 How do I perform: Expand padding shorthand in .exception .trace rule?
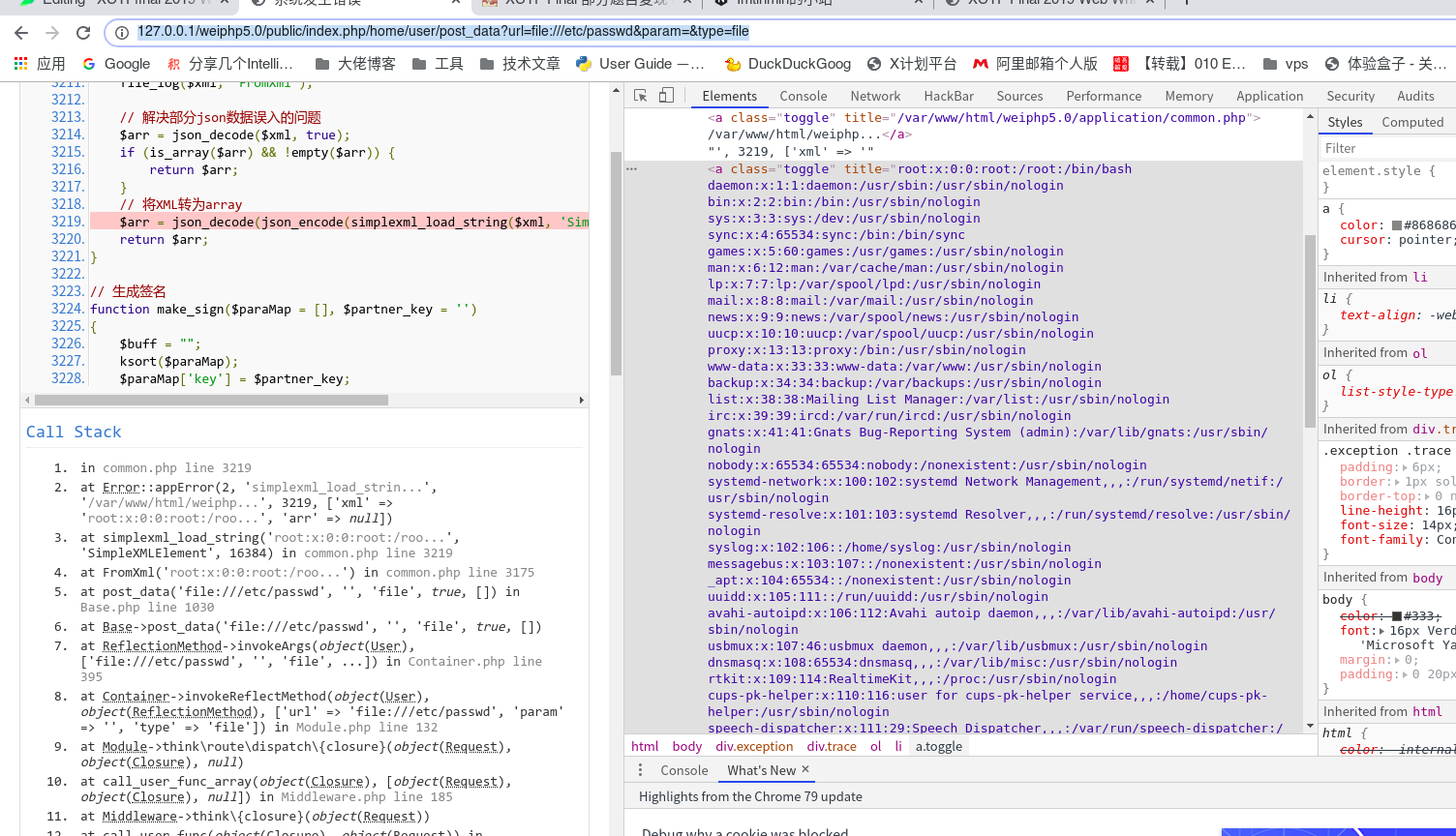click(1404, 467)
